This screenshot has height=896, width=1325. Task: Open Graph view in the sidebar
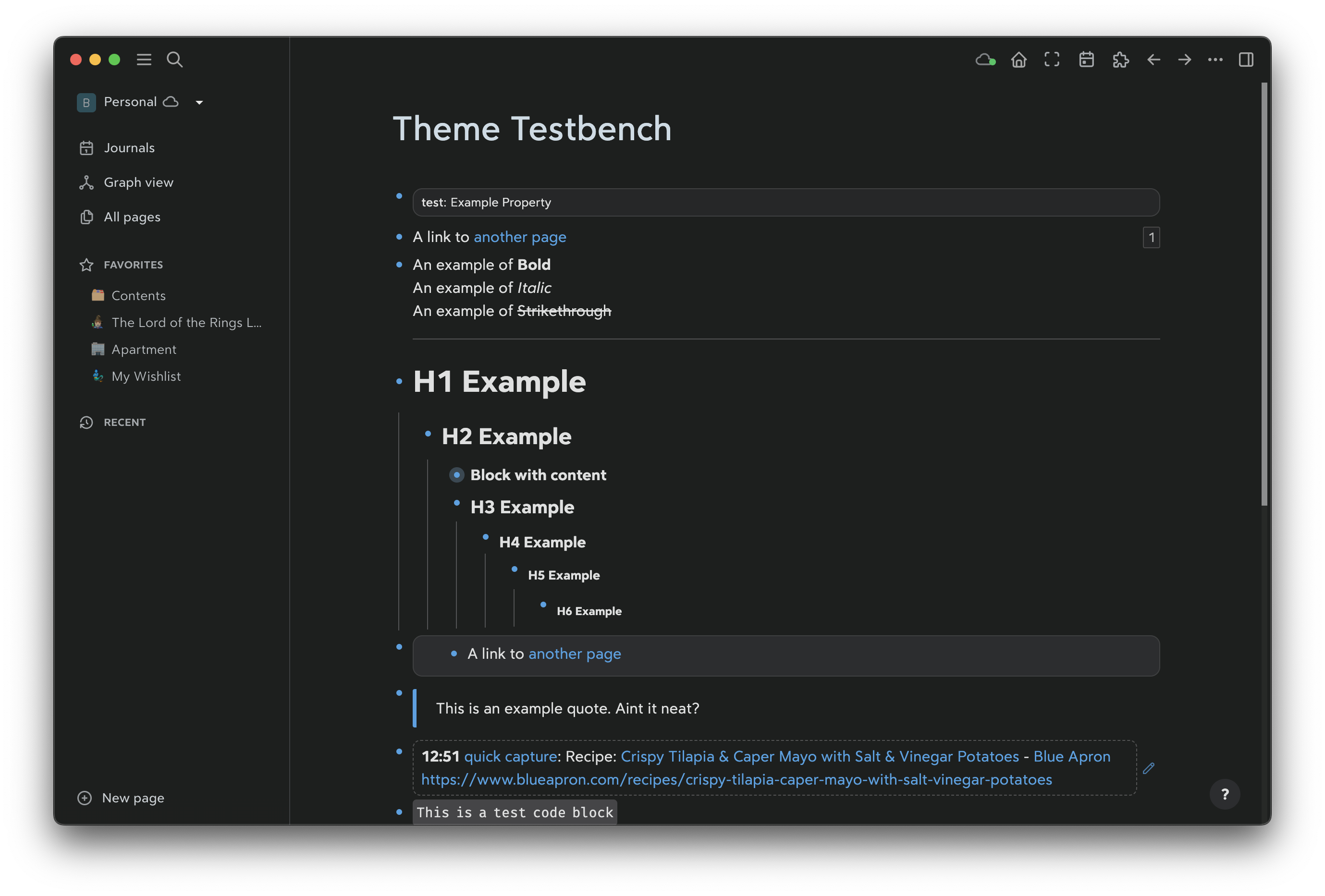(x=138, y=182)
